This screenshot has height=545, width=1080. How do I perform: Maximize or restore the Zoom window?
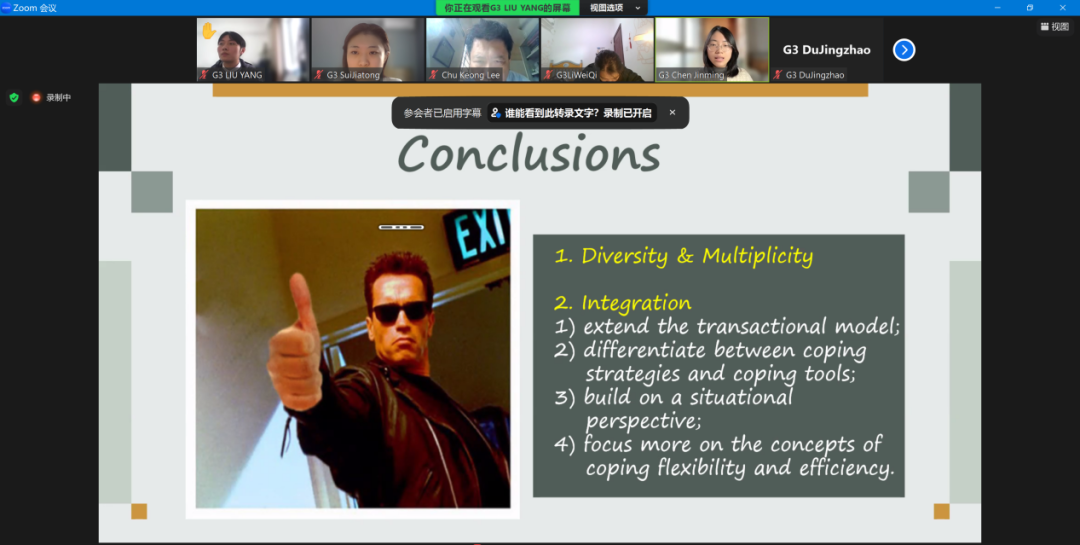pos(1030,8)
